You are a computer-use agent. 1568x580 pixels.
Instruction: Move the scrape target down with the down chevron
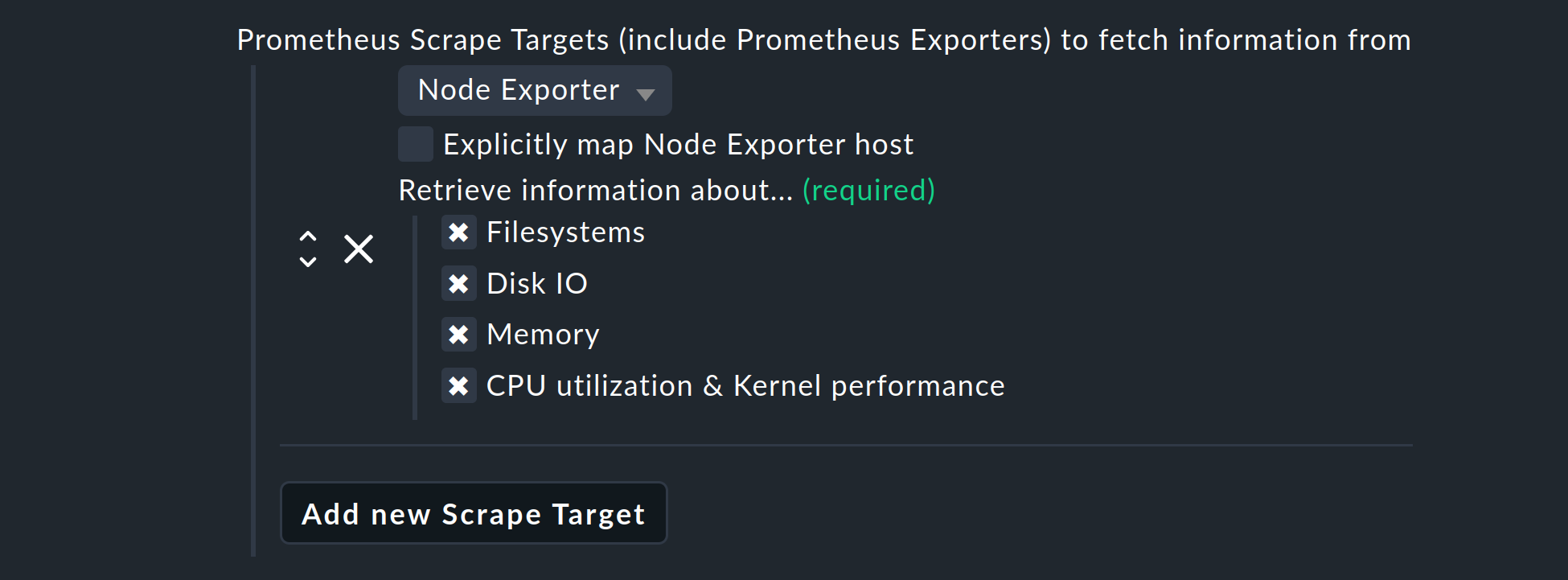(x=308, y=261)
